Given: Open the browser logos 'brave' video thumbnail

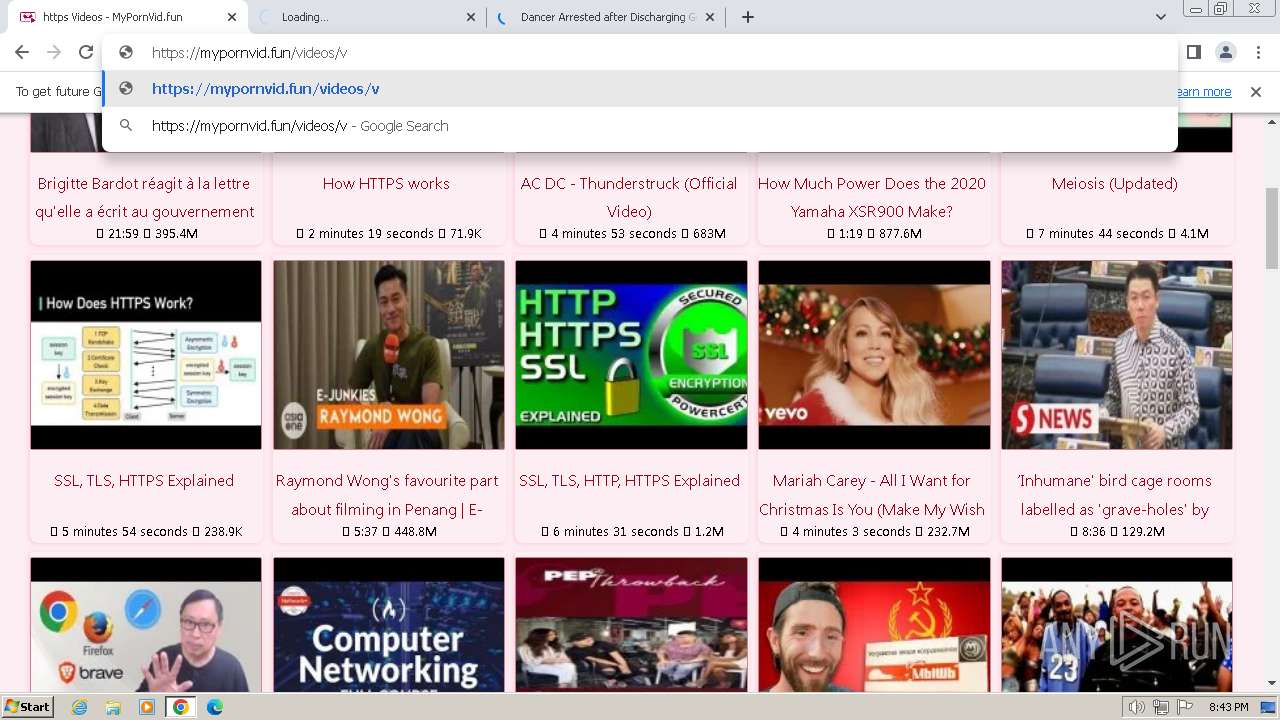Looking at the screenshot, I should 146,625.
